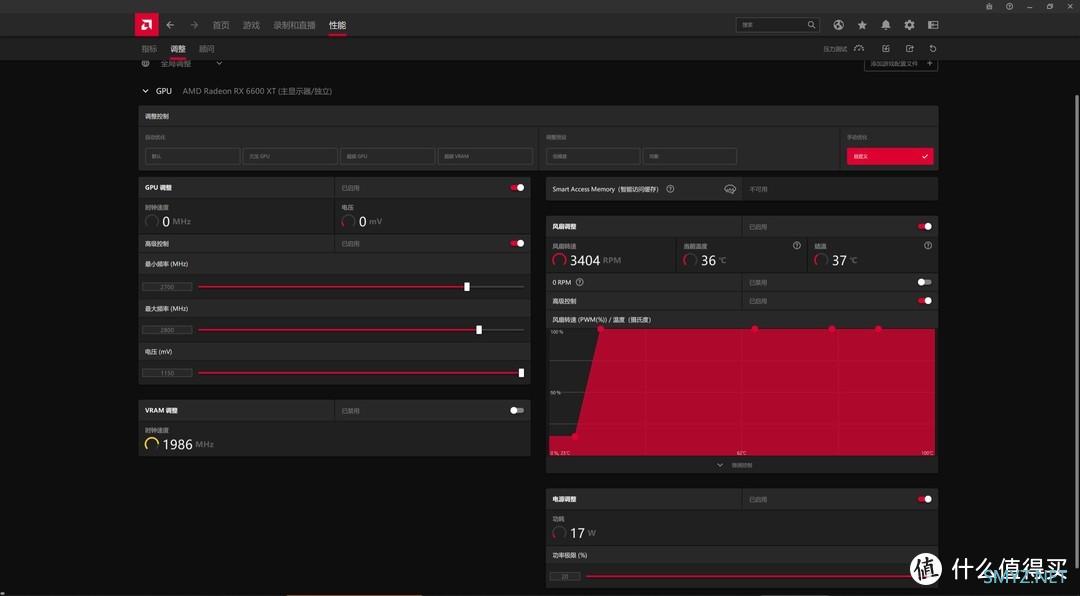This screenshot has width=1080, height=596.
Task: Click help icon next to 0 RPM
Action: click(x=579, y=282)
